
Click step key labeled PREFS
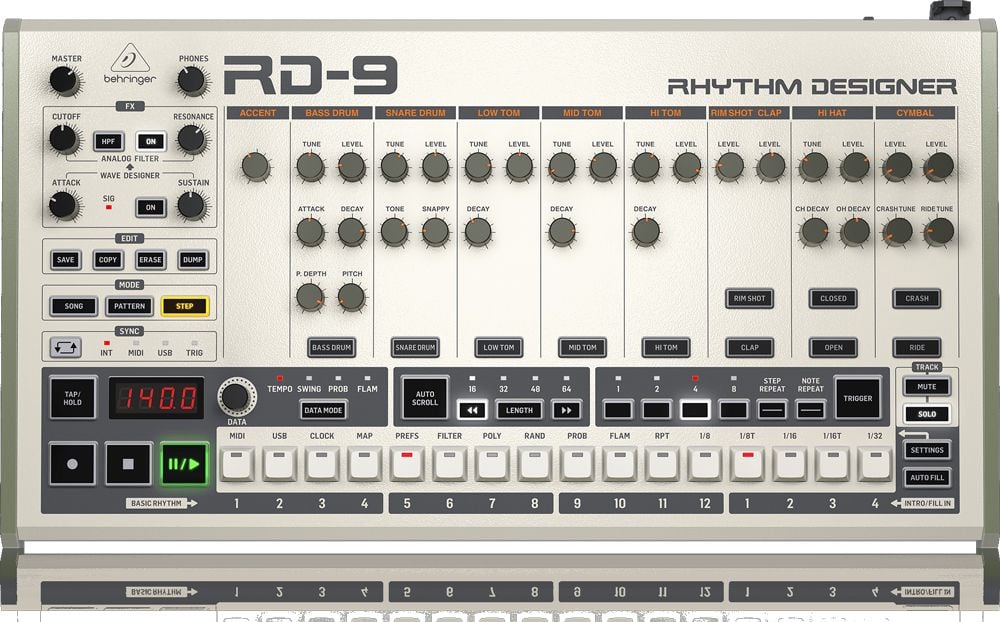(407, 464)
